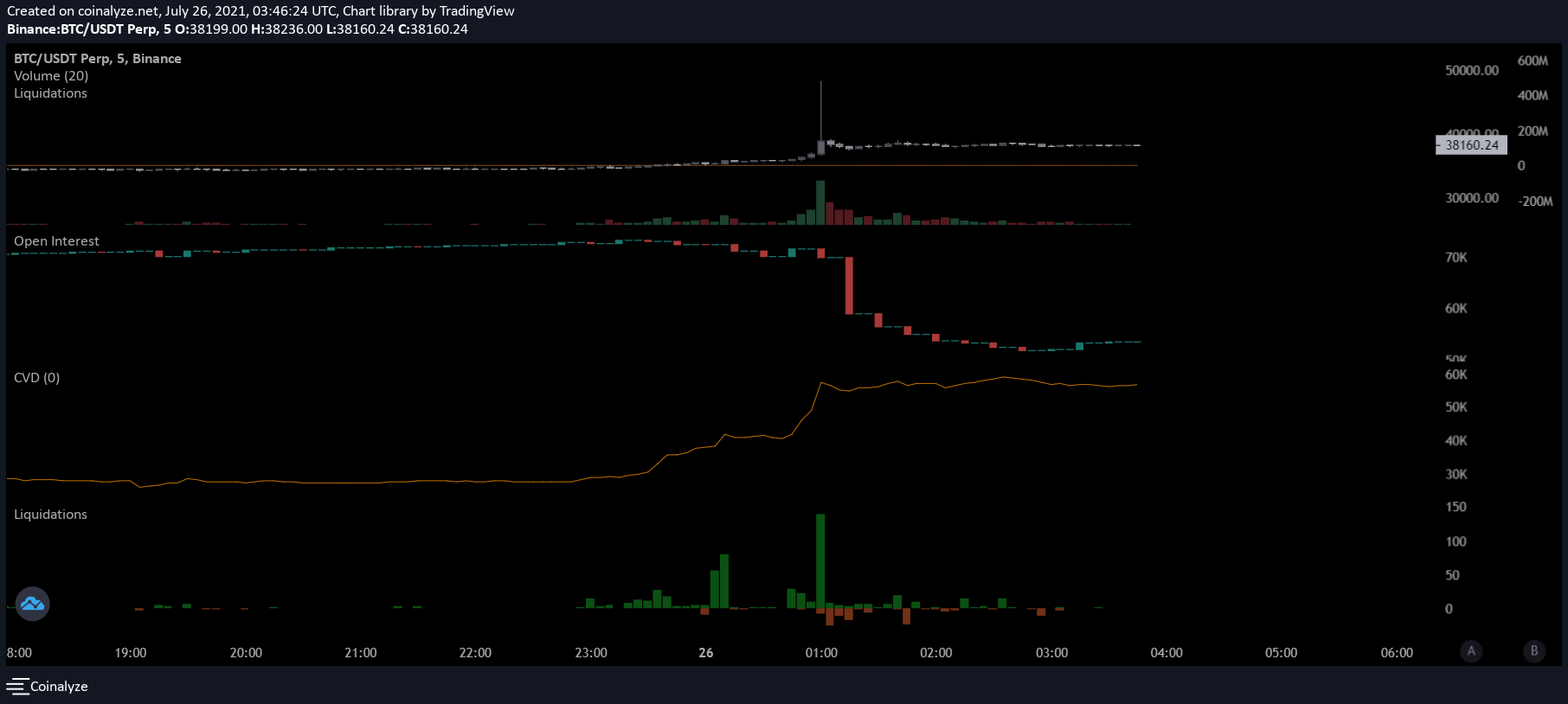Click the 100 liquidations axis label
Image resolution: width=1568 pixels, height=704 pixels.
click(x=1456, y=541)
